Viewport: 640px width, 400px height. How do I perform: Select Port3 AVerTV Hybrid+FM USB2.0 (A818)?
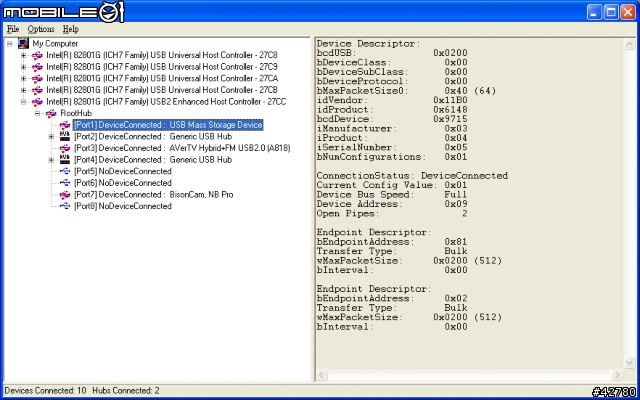coord(182,148)
